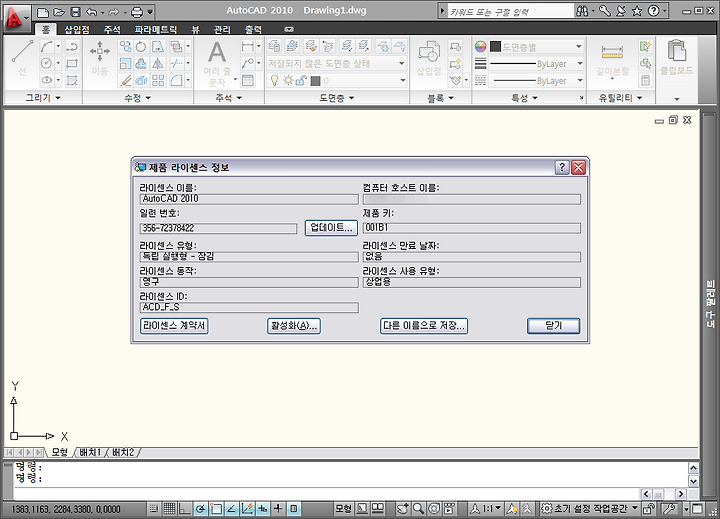The height and width of the screenshot is (519, 720).
Task: Switch to the 배치1 layout tab
Action: coord(90,452)
